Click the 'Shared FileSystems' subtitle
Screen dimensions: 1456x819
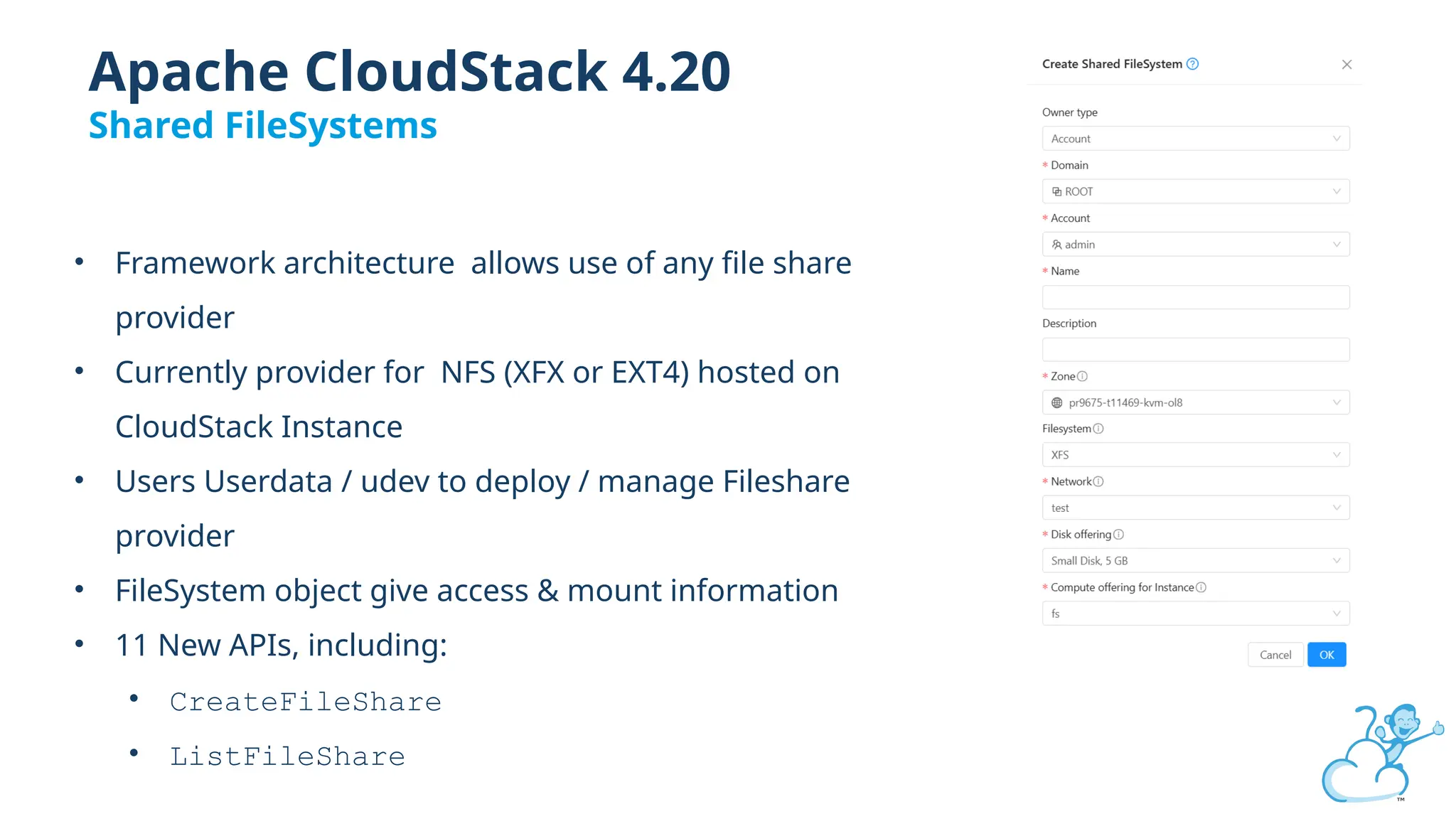[262, 126]
